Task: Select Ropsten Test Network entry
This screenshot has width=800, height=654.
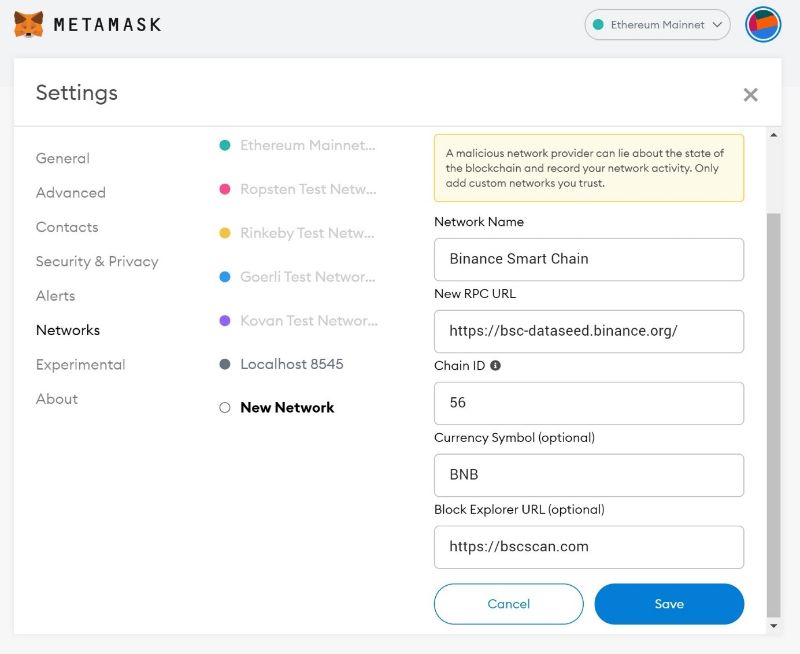Action: [x=307, y=189]
